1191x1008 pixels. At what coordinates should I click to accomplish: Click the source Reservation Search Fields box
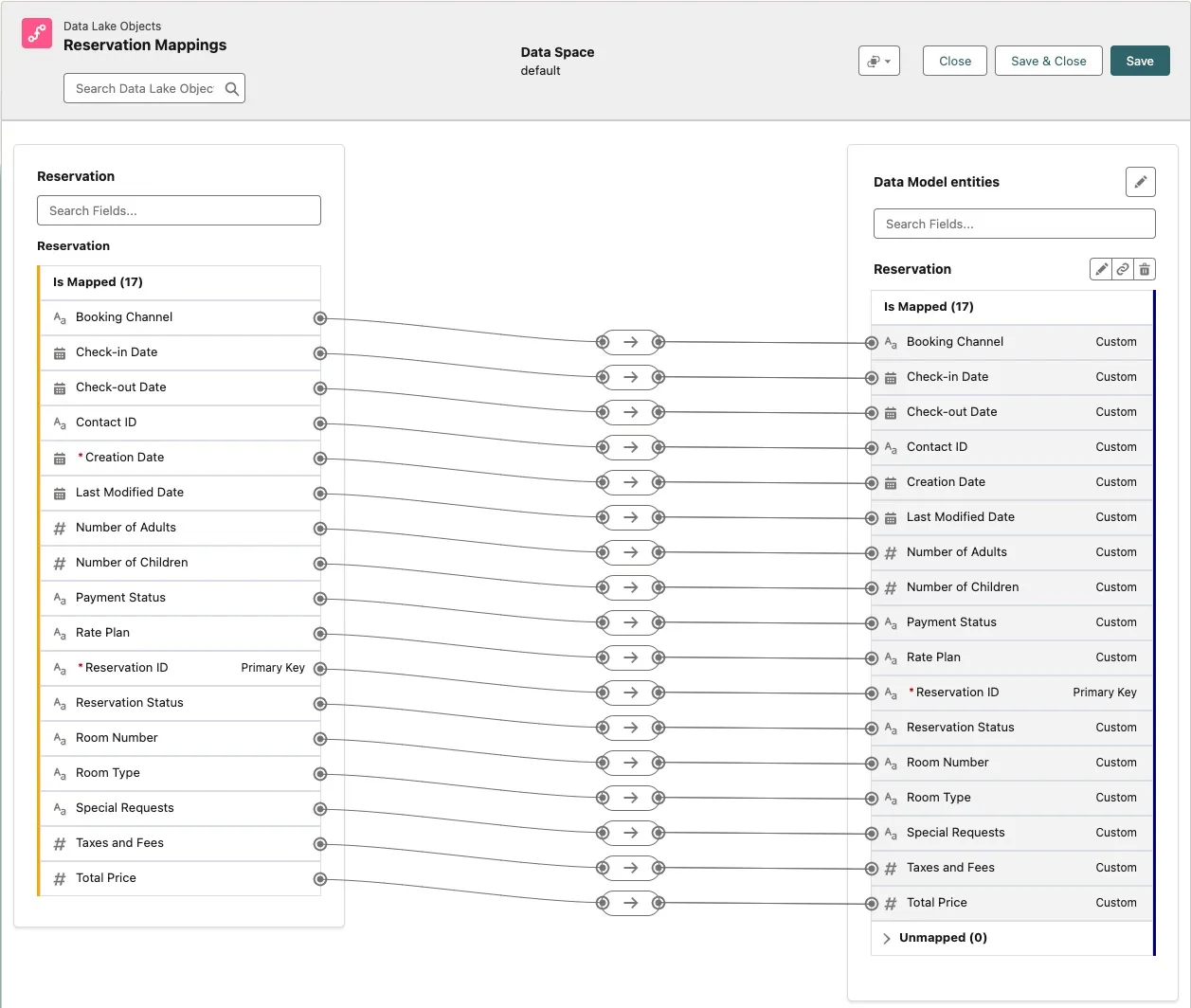179,210
